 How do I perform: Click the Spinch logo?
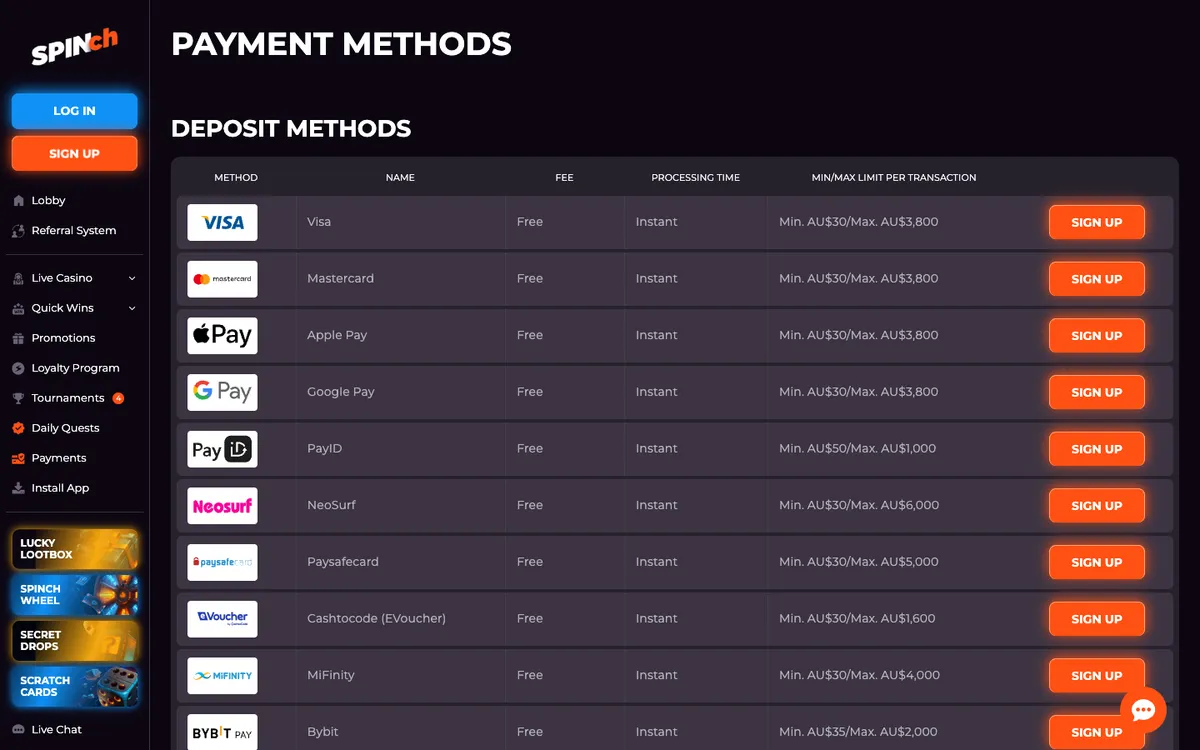pos(75,47)
